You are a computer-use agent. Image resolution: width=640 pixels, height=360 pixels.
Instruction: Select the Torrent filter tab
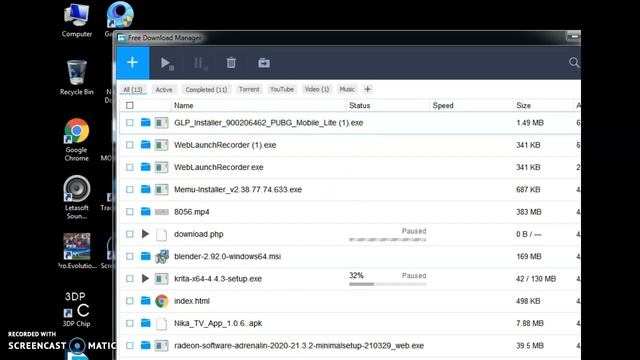click(x=249, y=89)
